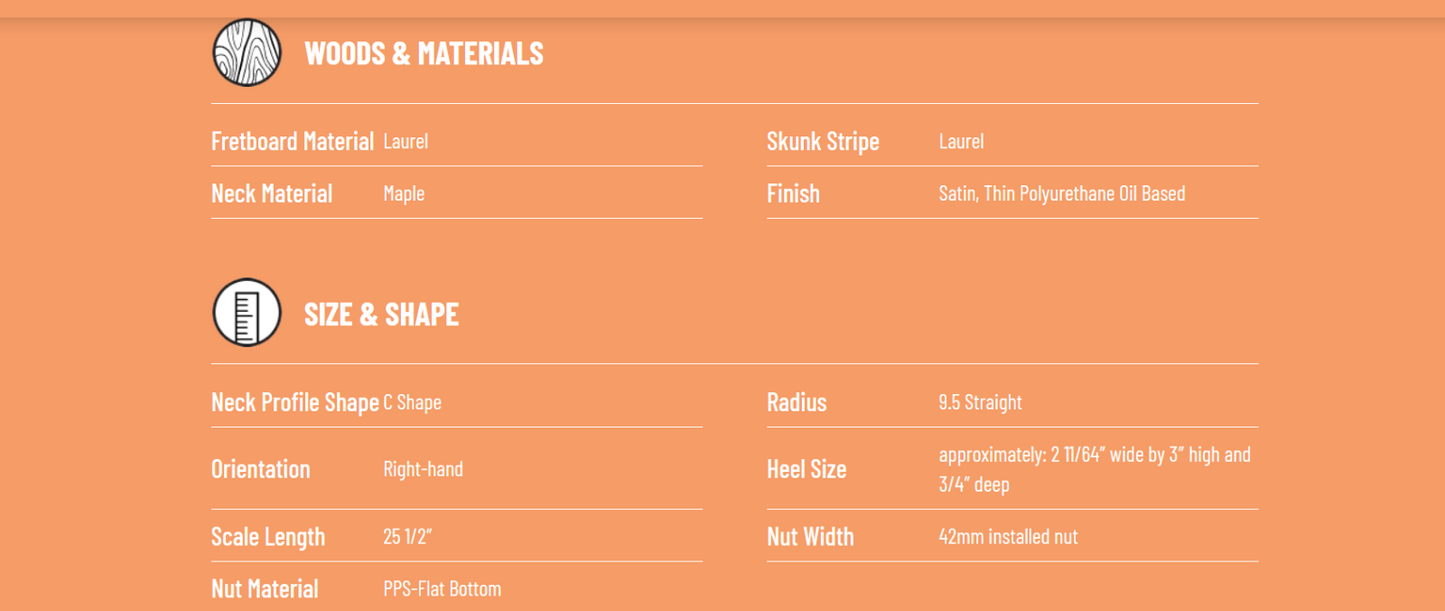Click the Heel Size dimensions text
Screen dimensions: 1445x611
pyautogui.click(x=1095, y=469)
